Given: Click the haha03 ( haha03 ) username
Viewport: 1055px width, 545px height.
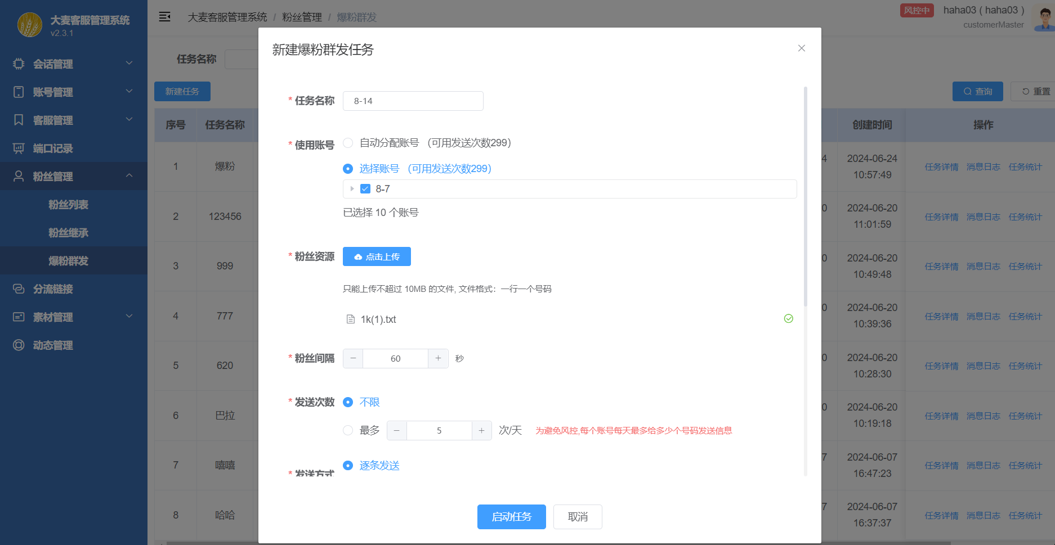Looking at the screenshot, I should click(984, 10).
